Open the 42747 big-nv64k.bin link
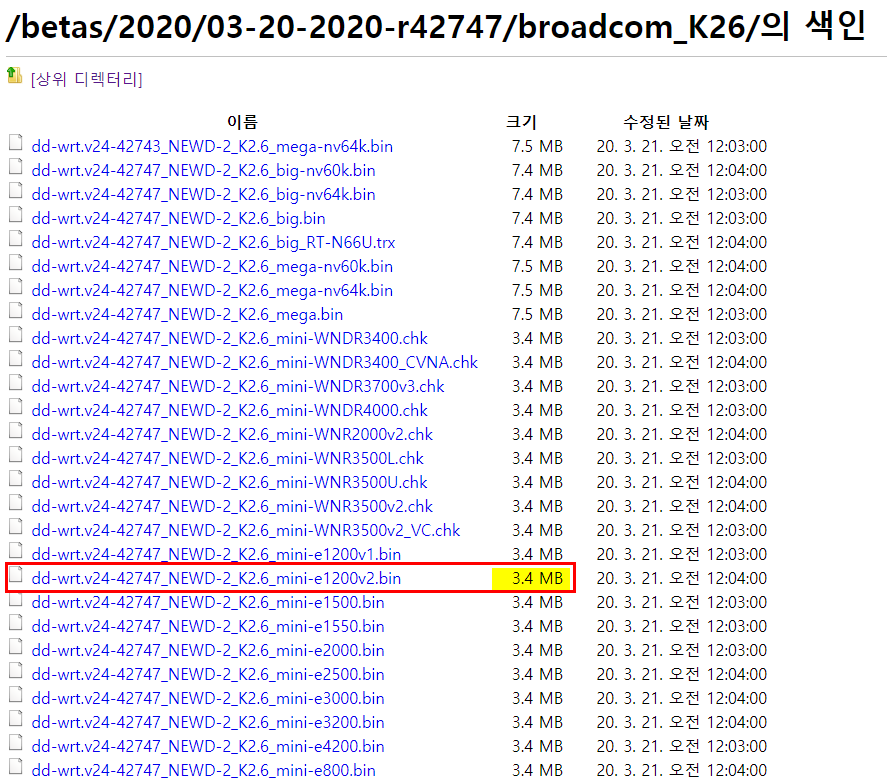887x780 pixels. (204, 195)
